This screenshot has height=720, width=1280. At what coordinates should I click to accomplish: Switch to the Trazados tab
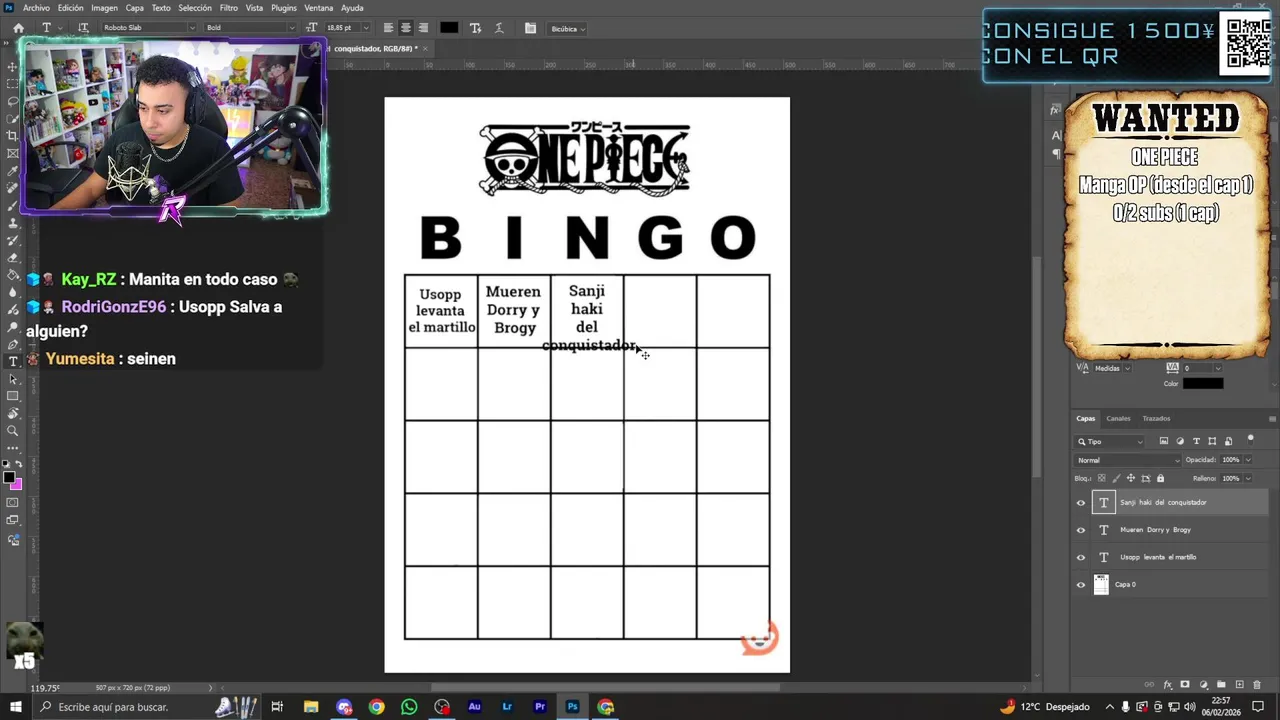(x=1156, y=418)
